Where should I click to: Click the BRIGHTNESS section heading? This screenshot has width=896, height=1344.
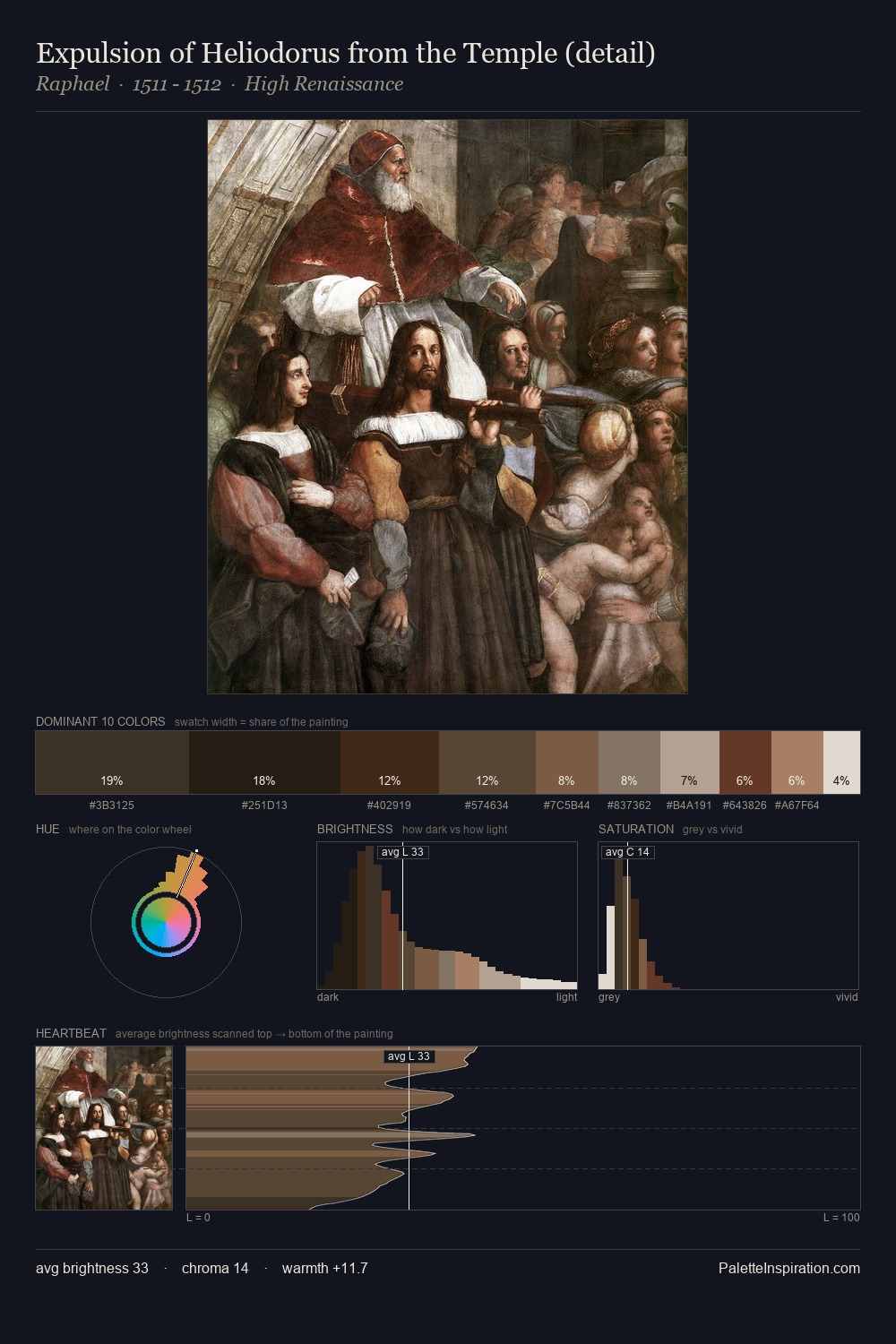[x=355, y=829]
